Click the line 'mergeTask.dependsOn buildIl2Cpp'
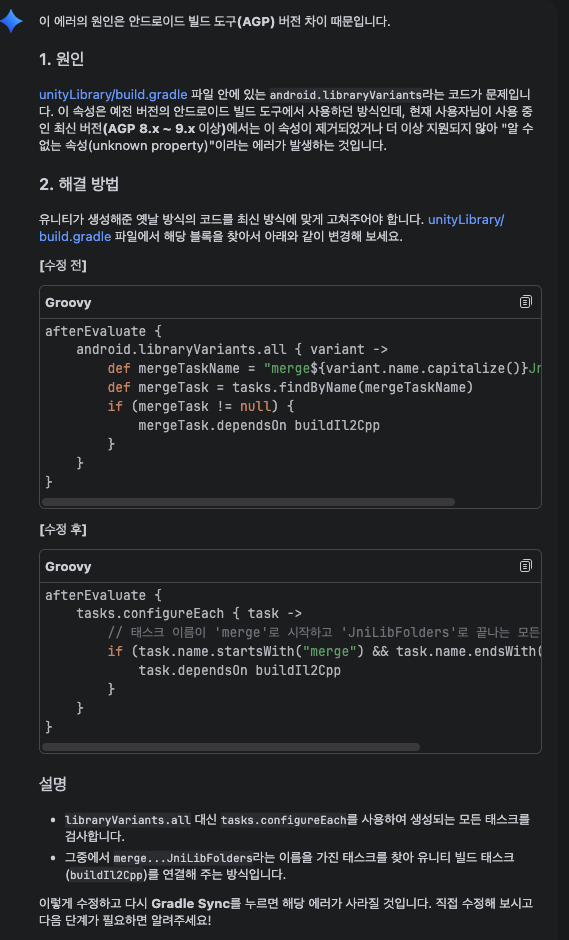 point(259,425)
